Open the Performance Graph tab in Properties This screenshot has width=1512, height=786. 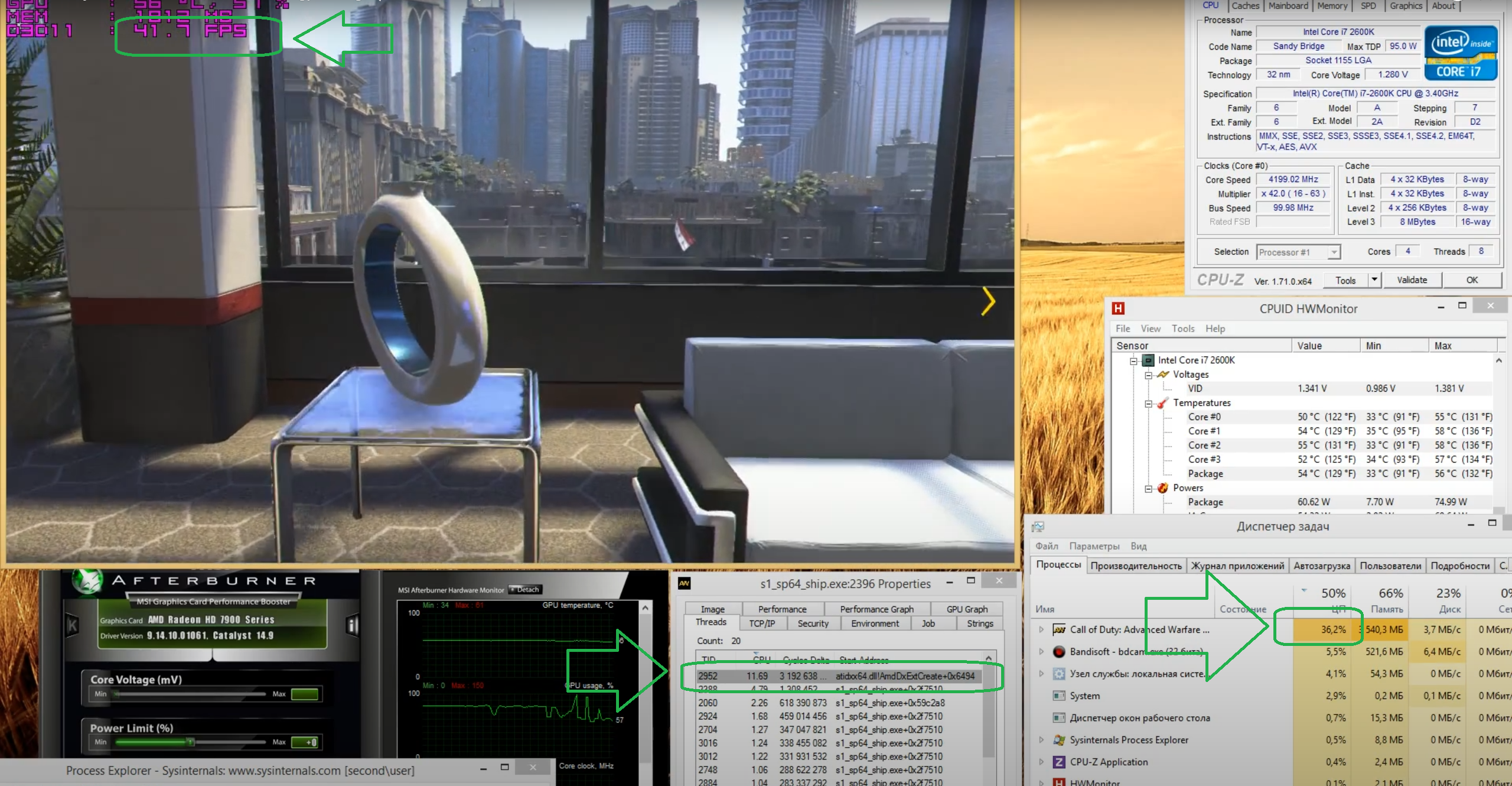[876, 609]
